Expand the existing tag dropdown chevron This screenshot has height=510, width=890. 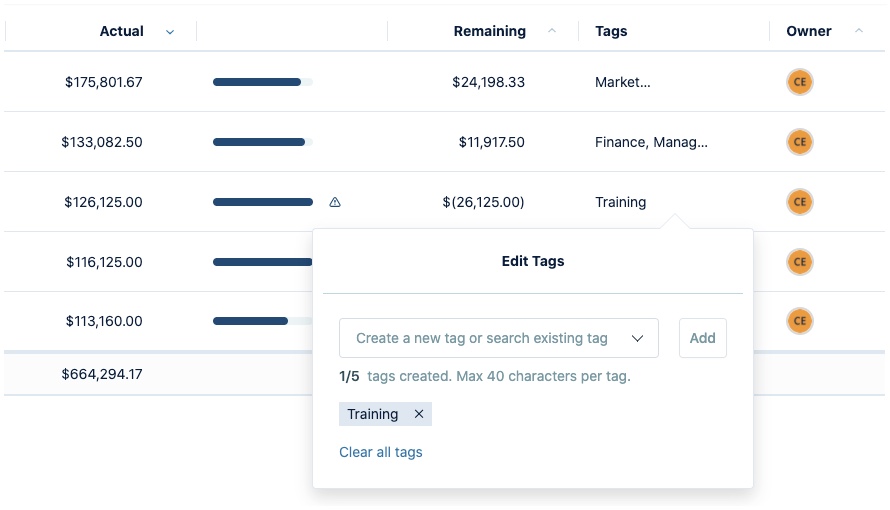638,338
